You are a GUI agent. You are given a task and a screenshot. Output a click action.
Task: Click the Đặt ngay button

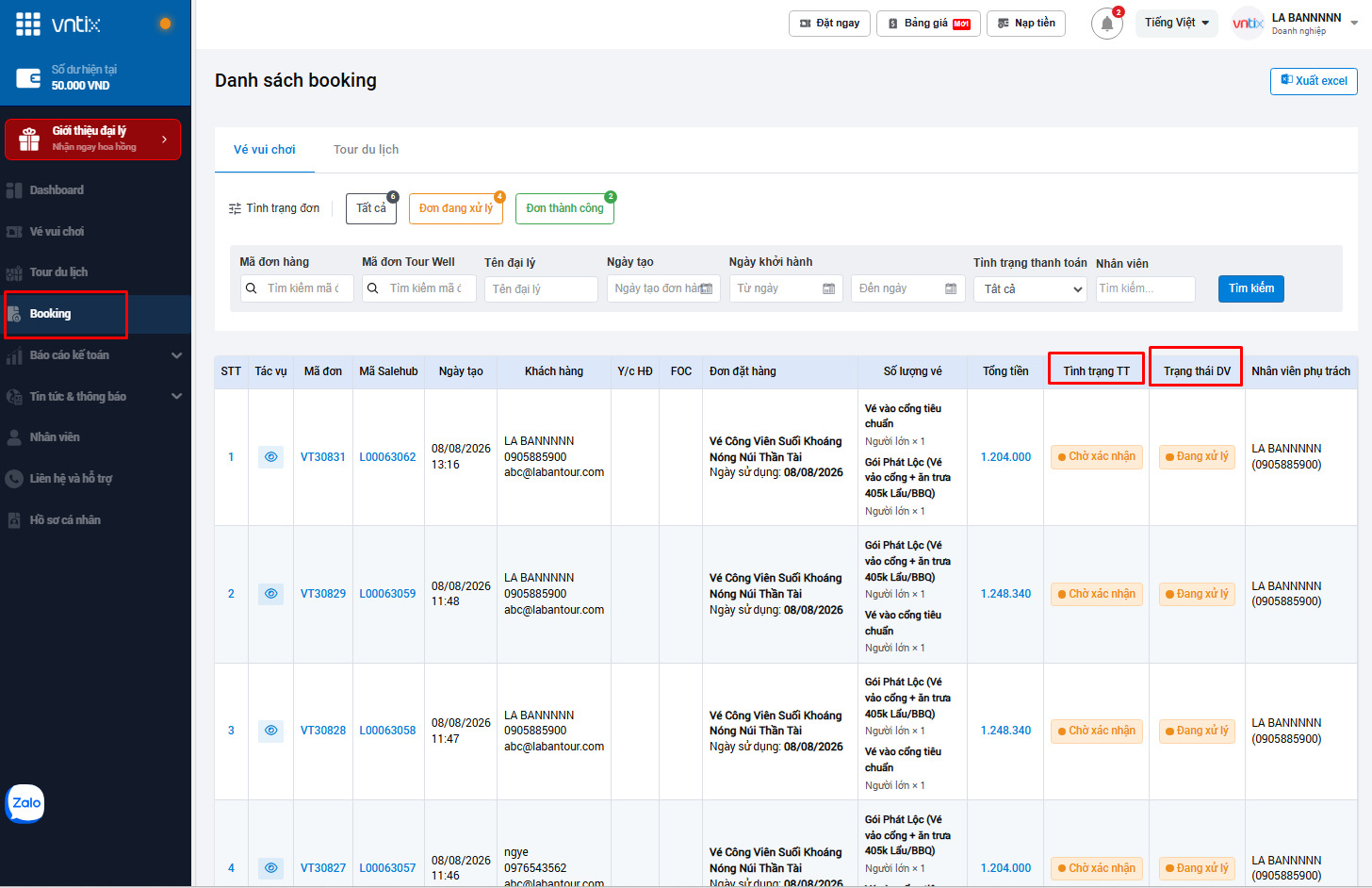(x=829, y=24)
